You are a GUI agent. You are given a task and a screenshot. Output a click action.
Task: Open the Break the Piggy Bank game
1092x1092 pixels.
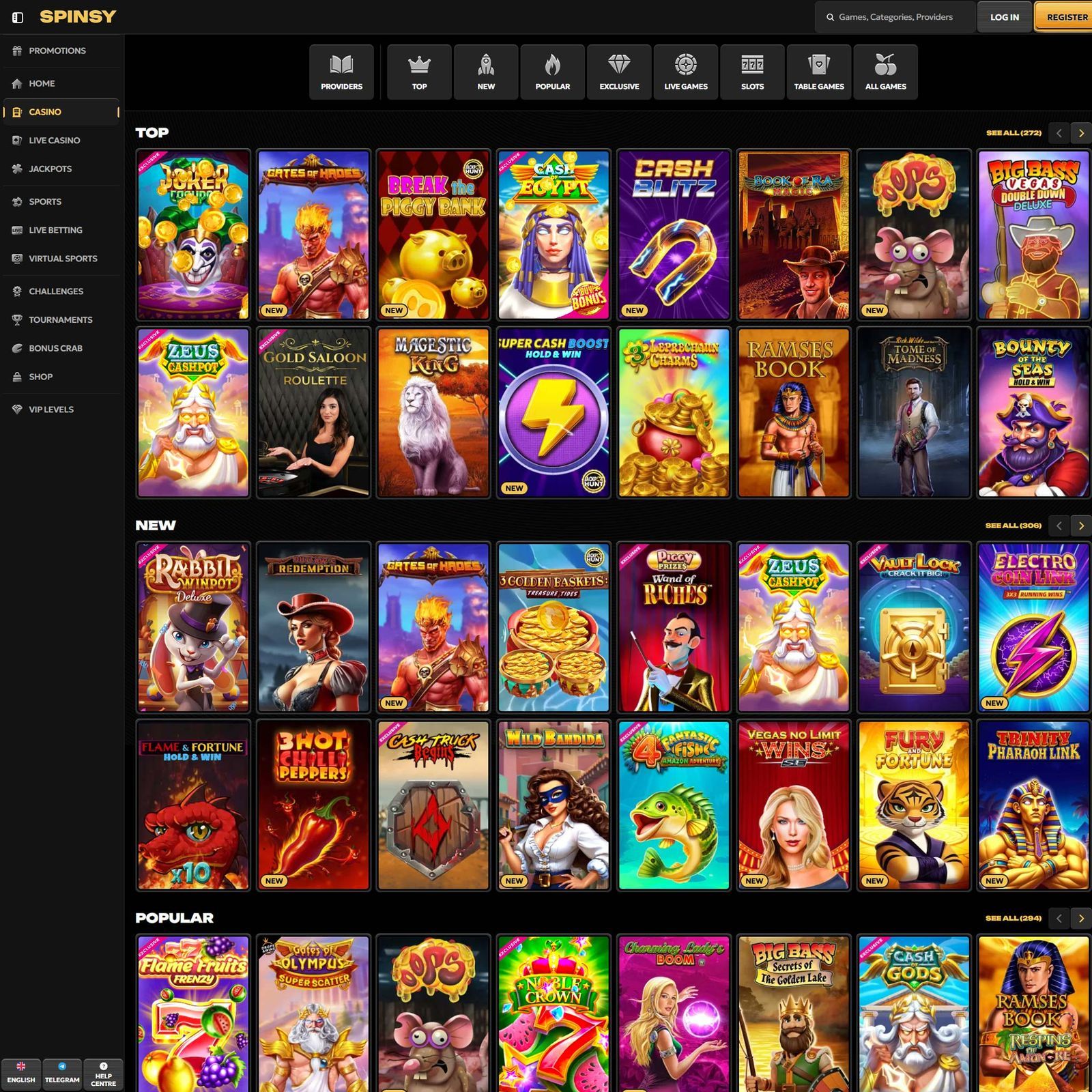433,235
